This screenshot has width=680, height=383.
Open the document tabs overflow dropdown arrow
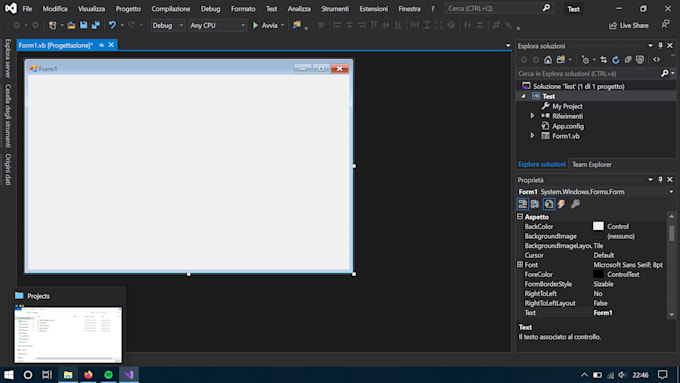point(508,46)
